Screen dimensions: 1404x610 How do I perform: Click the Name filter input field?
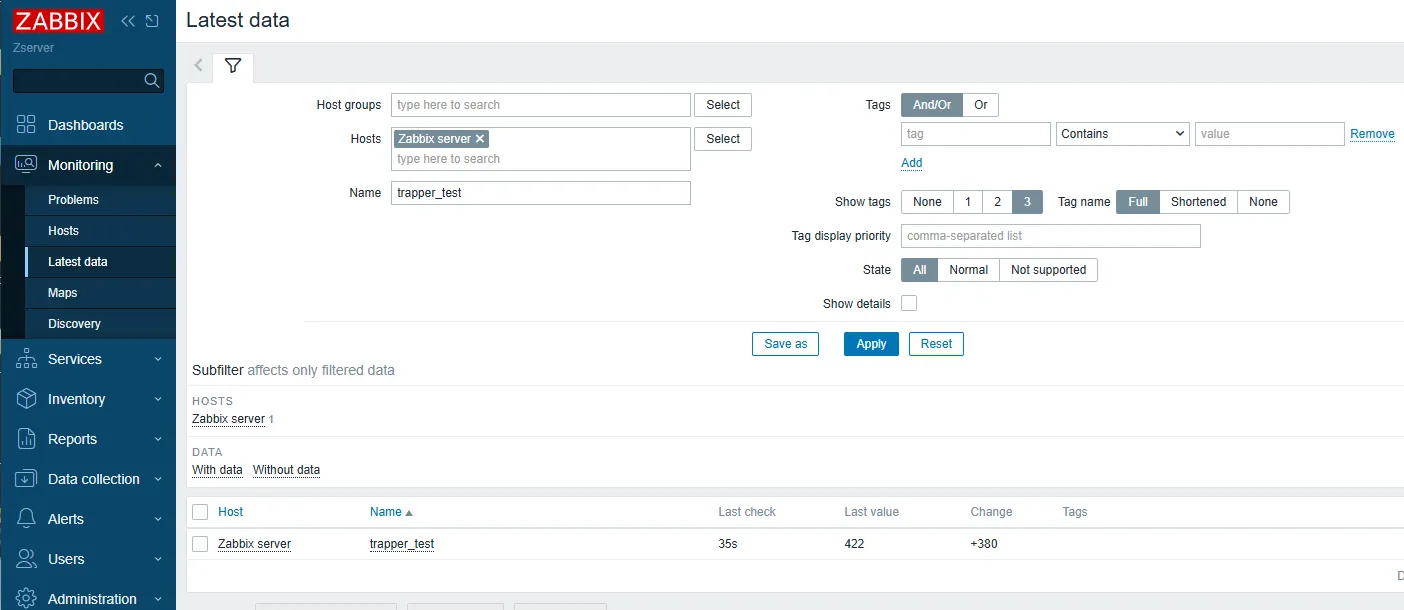pyautogui.click(x=540, y=193)
